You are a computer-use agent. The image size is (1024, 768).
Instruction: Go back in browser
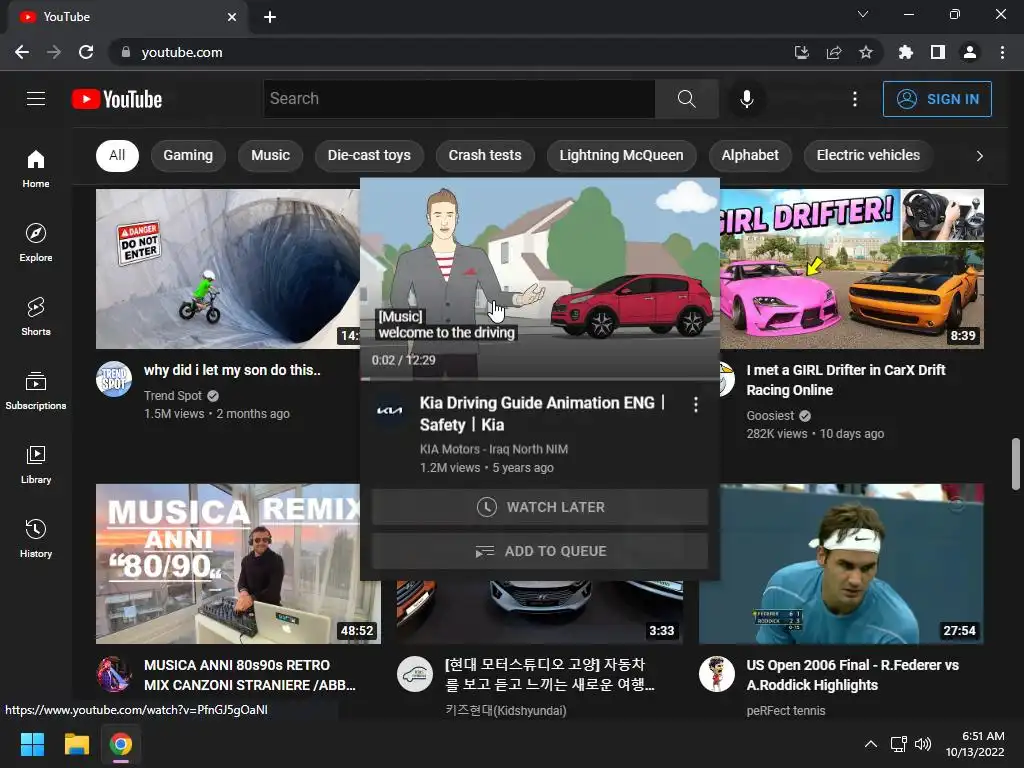tap(22, 52)
